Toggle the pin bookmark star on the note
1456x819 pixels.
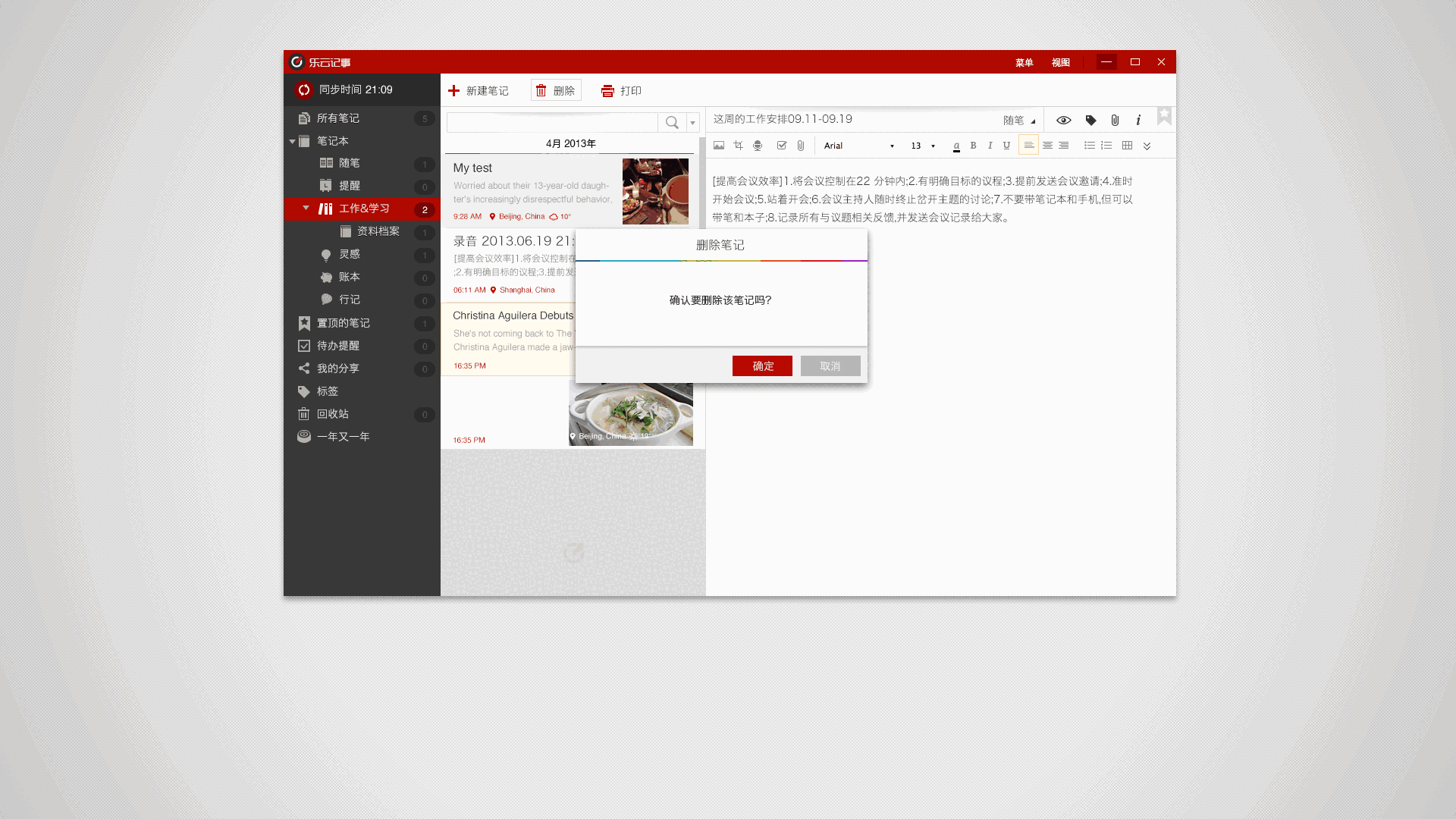click(1164, 116)
